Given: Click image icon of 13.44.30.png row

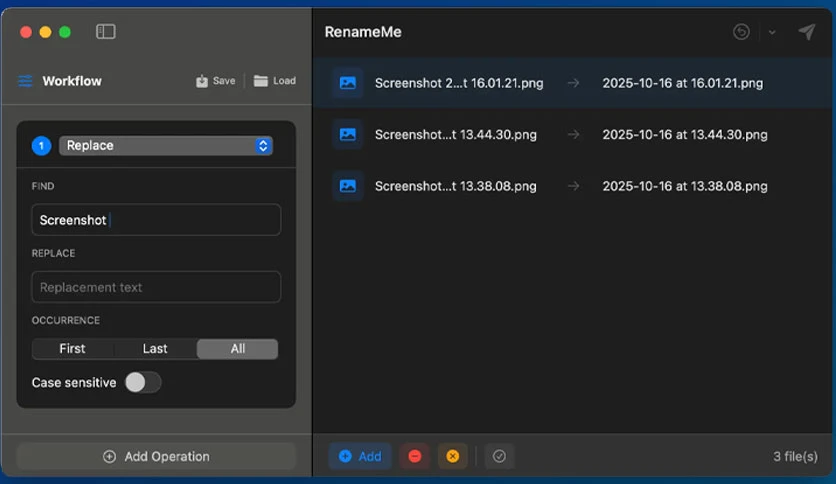Looking at the screenshot, I should (348, 134).
